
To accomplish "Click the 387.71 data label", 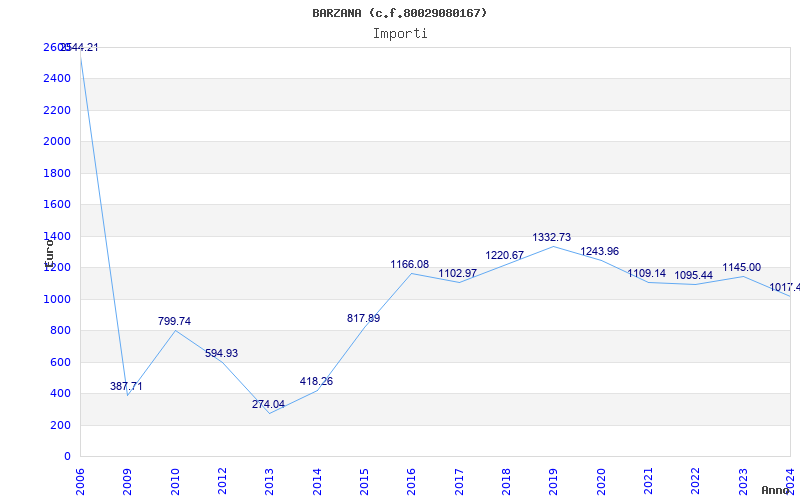I will point(126,387).
